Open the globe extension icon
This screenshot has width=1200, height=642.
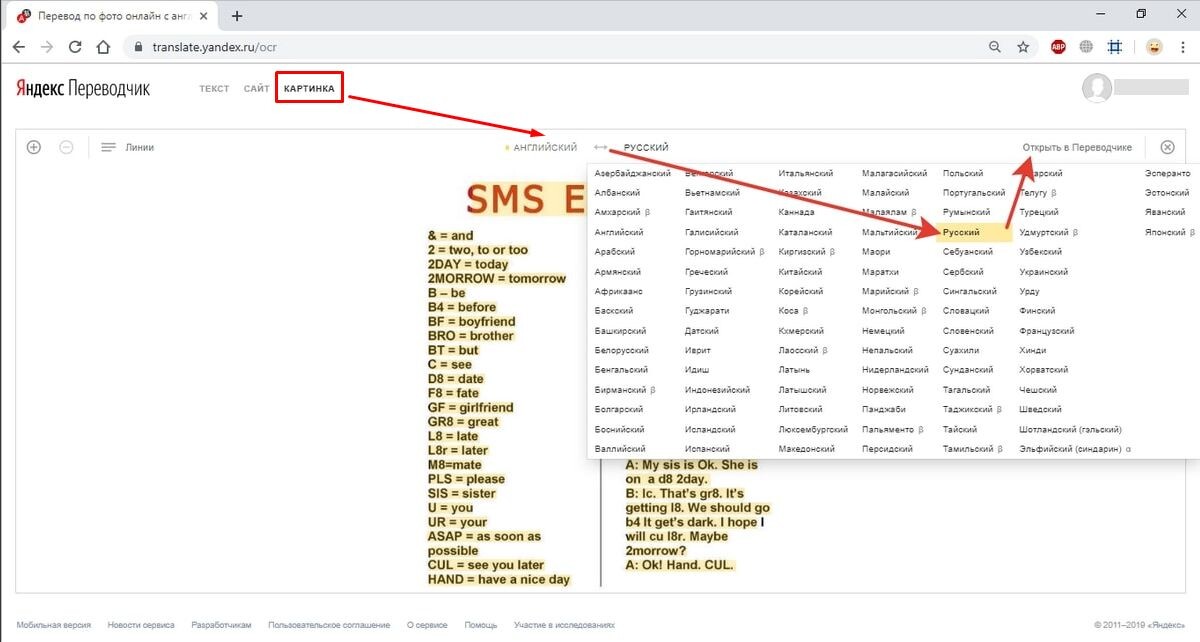pyautogui.click(x=1086, y=47)
